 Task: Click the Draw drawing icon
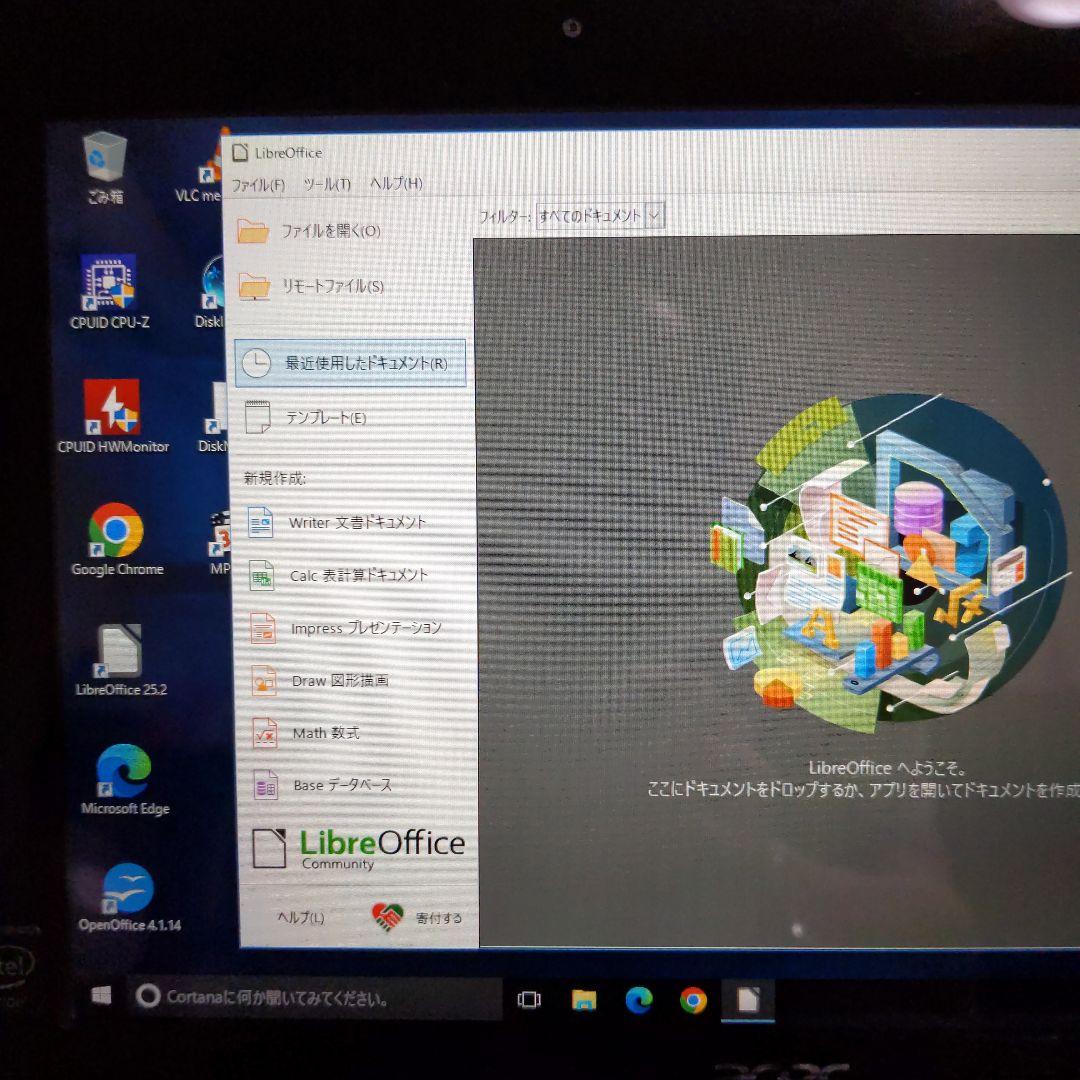coord(264,681)
